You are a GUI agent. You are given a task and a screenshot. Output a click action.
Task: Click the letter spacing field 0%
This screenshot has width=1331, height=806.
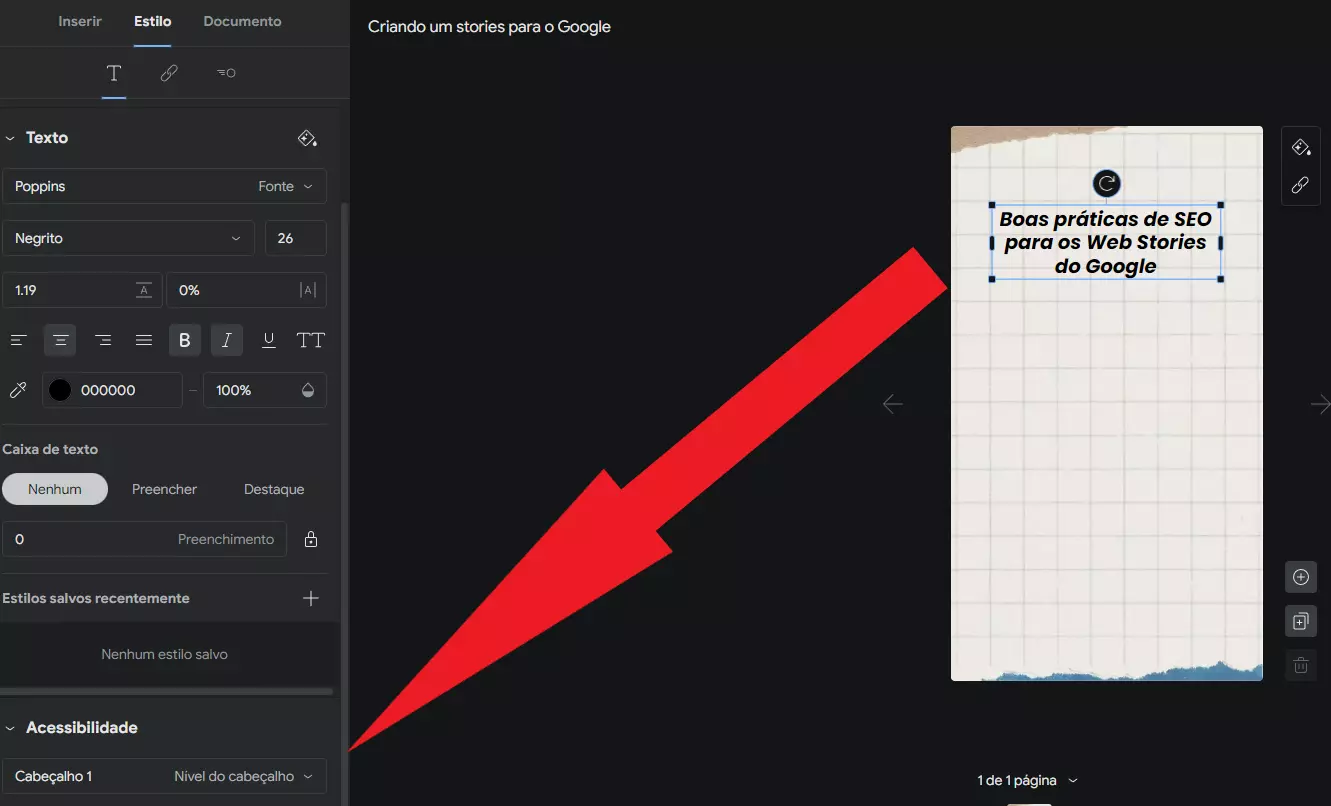pyautogui.click(x=246, y=290)
